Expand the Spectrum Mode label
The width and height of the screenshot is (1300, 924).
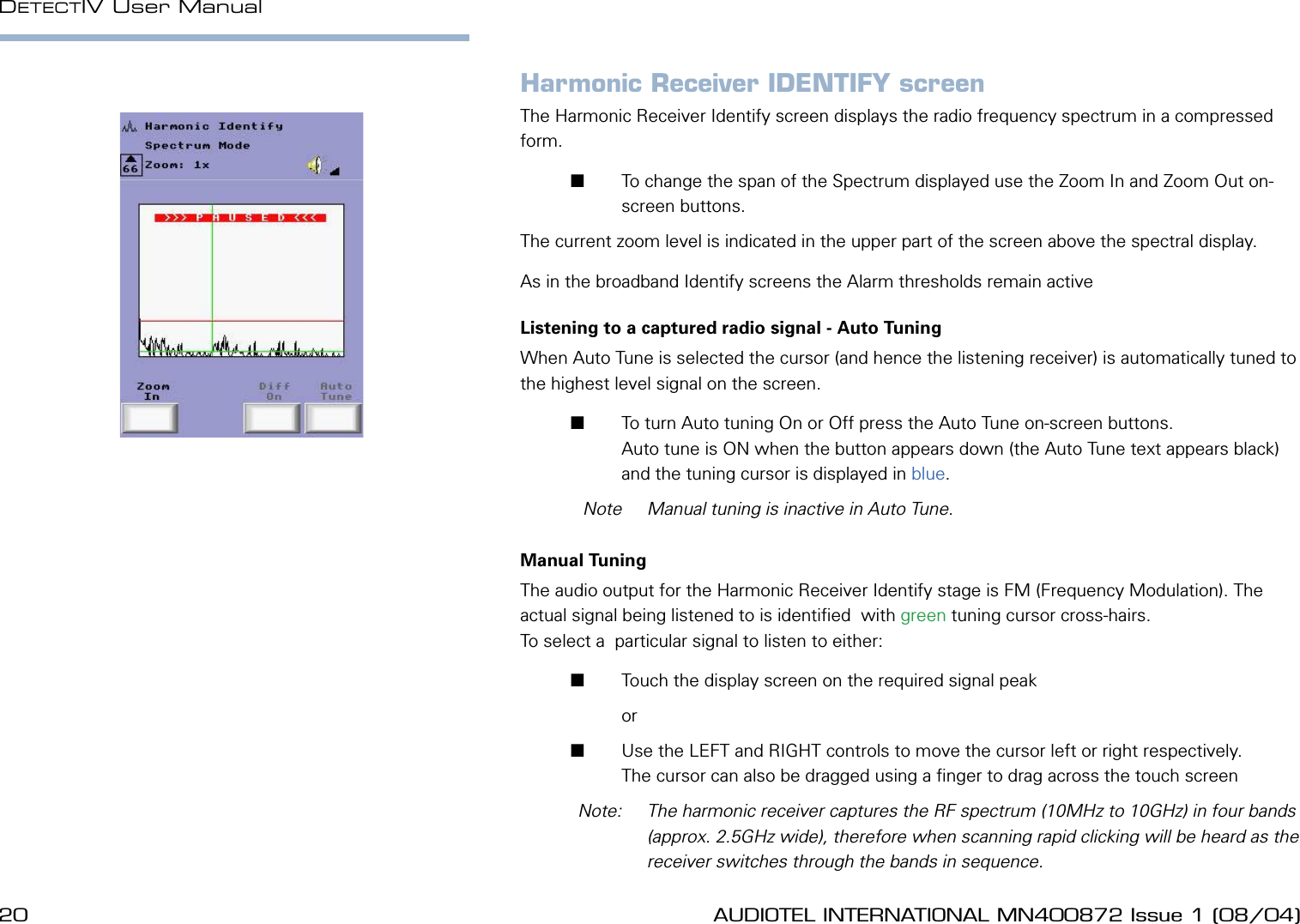pyautogui.click(x=197, y=144)
